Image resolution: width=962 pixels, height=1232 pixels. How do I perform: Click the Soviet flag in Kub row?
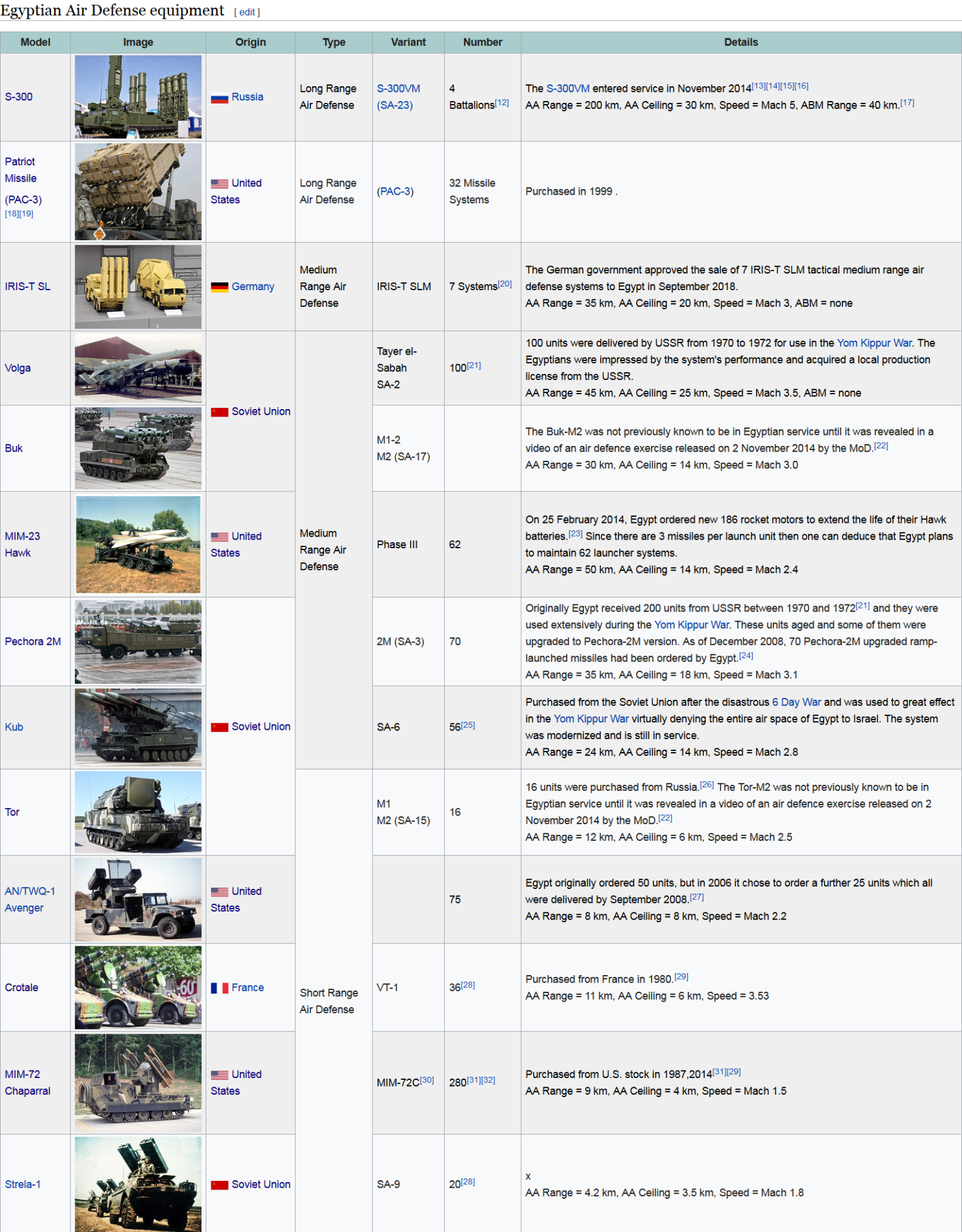[219, 727]
